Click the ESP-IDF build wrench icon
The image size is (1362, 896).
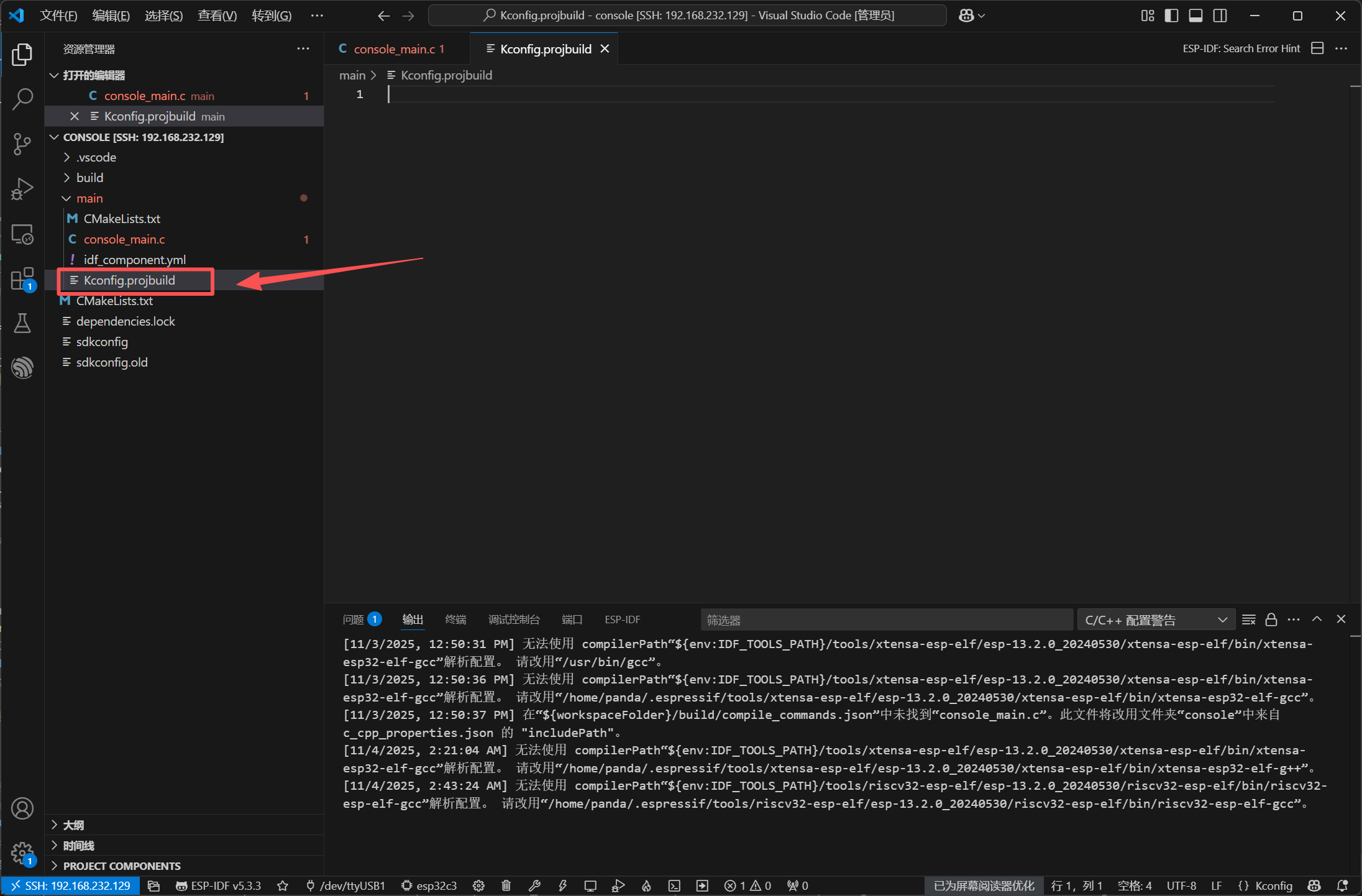[x=534, y=885]
